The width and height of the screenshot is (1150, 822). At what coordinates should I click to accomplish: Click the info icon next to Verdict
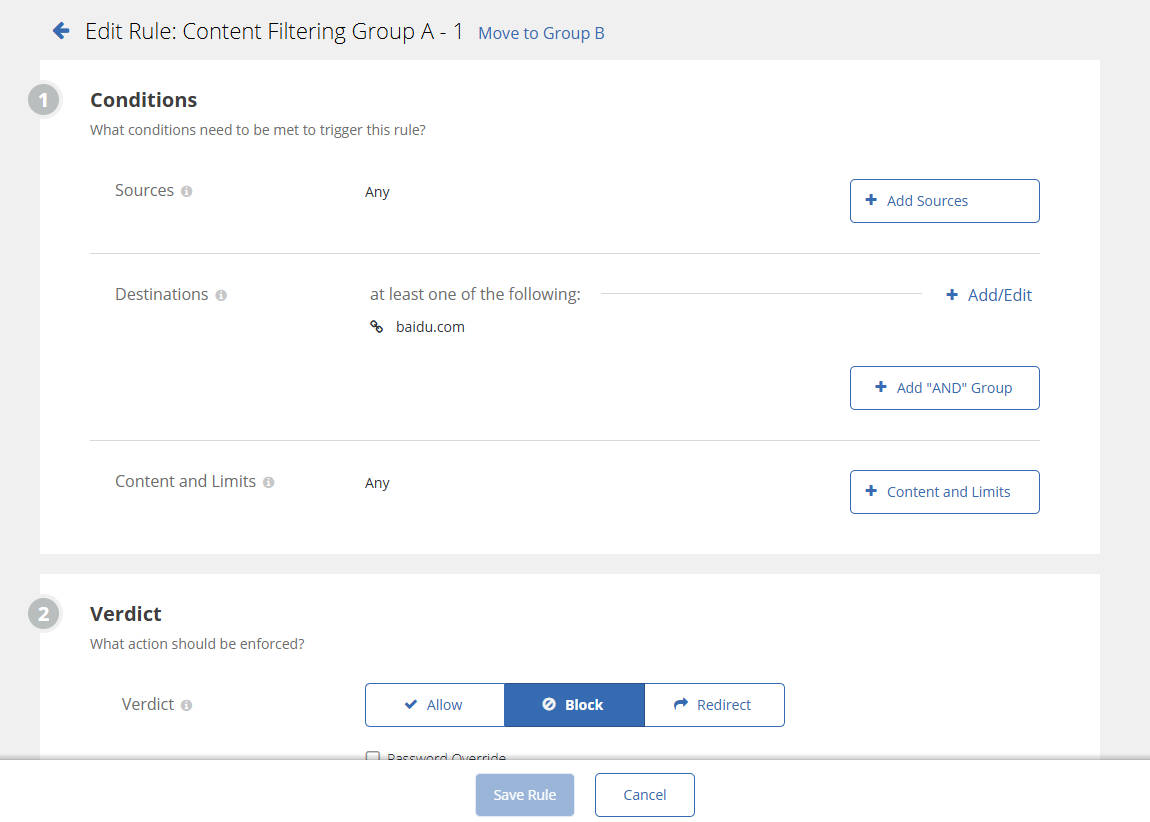click(x=187, y=705)
